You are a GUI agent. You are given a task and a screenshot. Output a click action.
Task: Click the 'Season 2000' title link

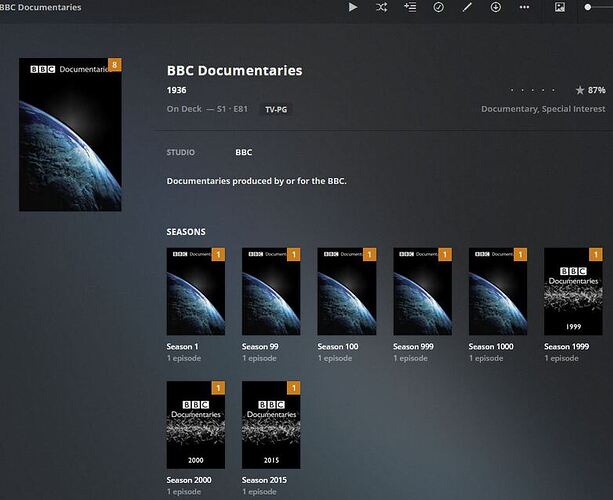click(189, 480)
